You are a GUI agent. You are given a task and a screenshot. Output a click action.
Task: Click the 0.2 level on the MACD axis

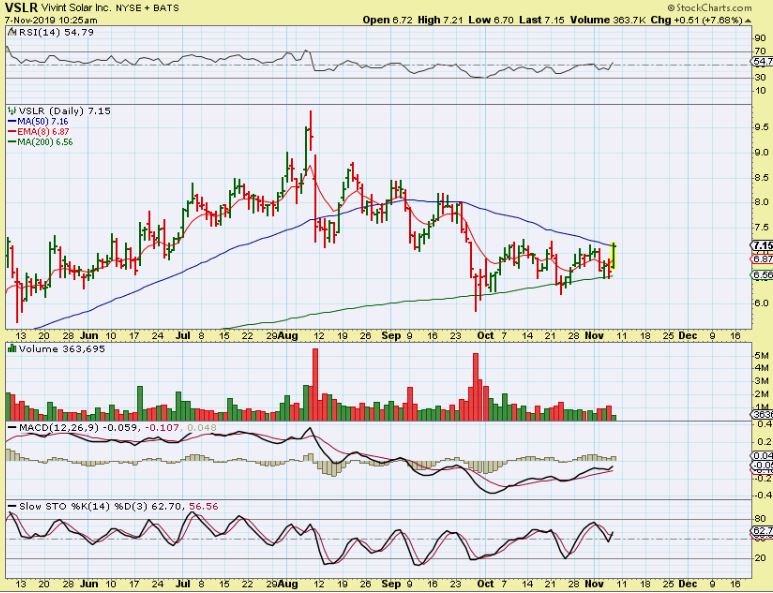pyautogui.click(x=763, y=442)
